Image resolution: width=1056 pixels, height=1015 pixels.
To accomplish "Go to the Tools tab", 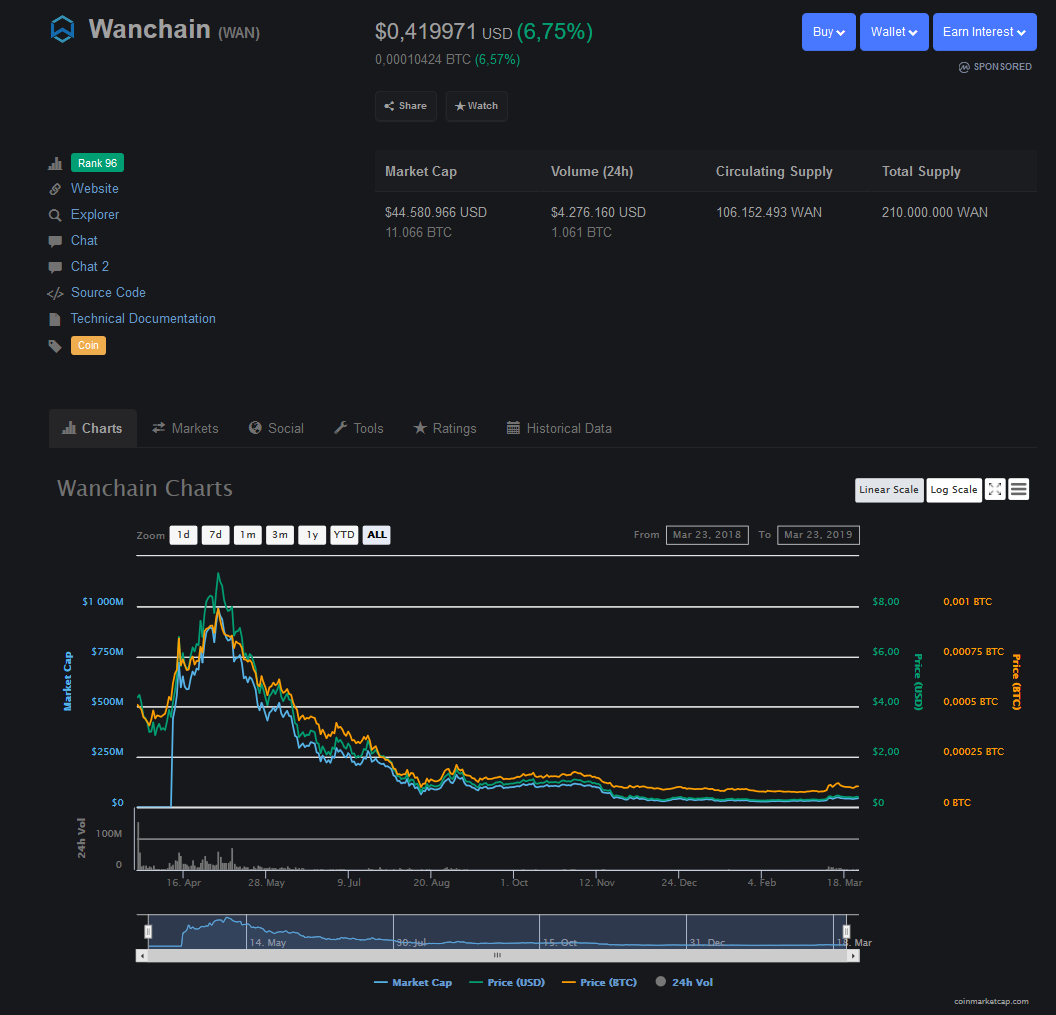I will [359, 428].
